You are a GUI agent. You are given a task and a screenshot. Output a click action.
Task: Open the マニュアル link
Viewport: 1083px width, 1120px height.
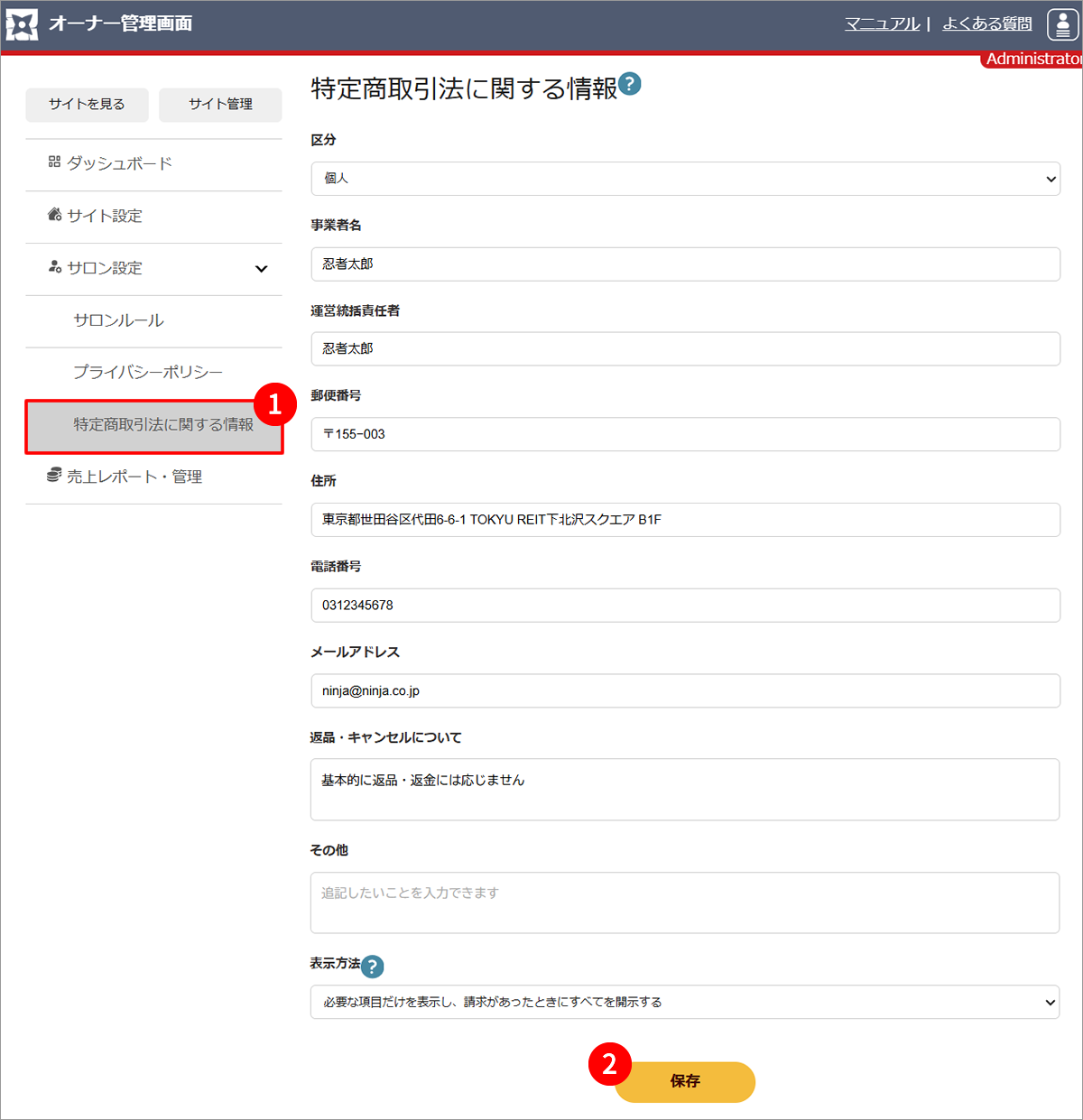(x=882, y=24)
